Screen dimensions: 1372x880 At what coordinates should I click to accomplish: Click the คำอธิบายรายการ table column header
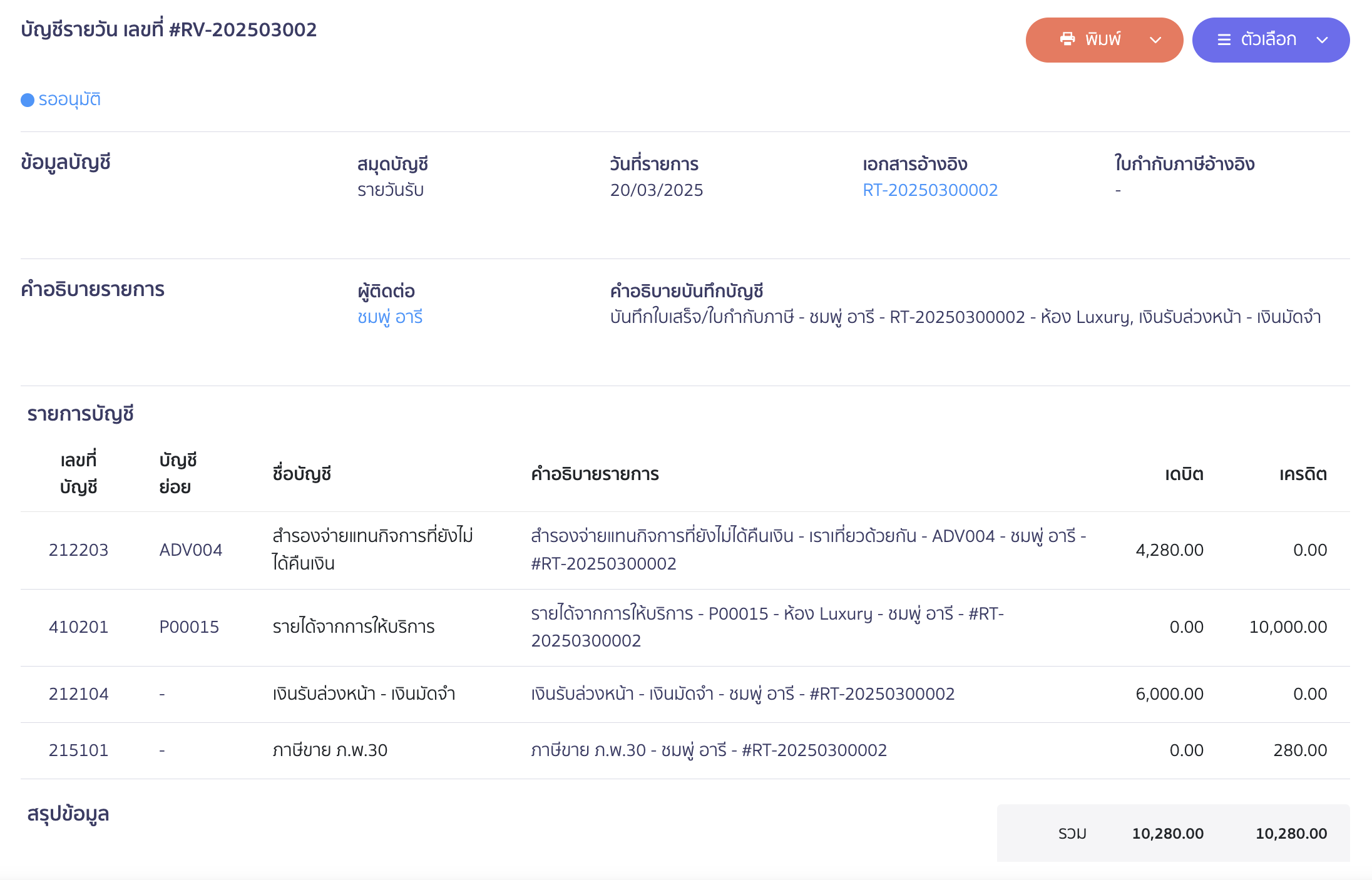coord(595,474)
